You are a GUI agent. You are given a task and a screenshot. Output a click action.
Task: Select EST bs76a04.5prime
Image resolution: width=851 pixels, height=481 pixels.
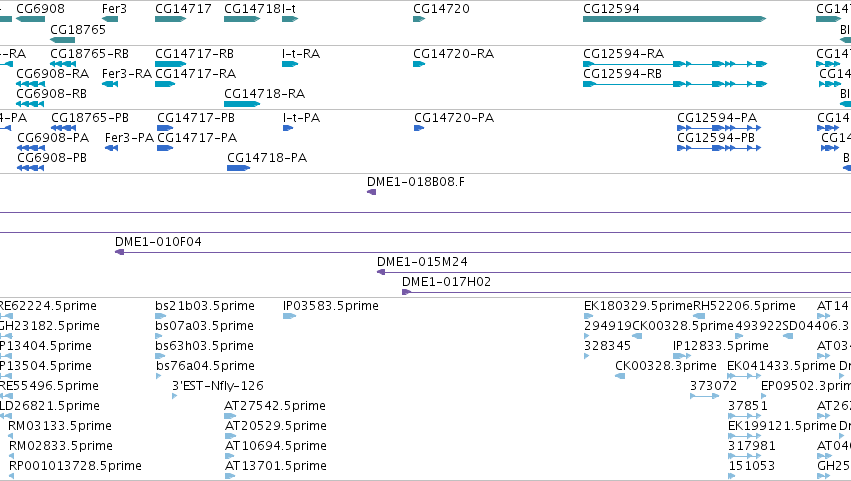click(x=205, y=366)
